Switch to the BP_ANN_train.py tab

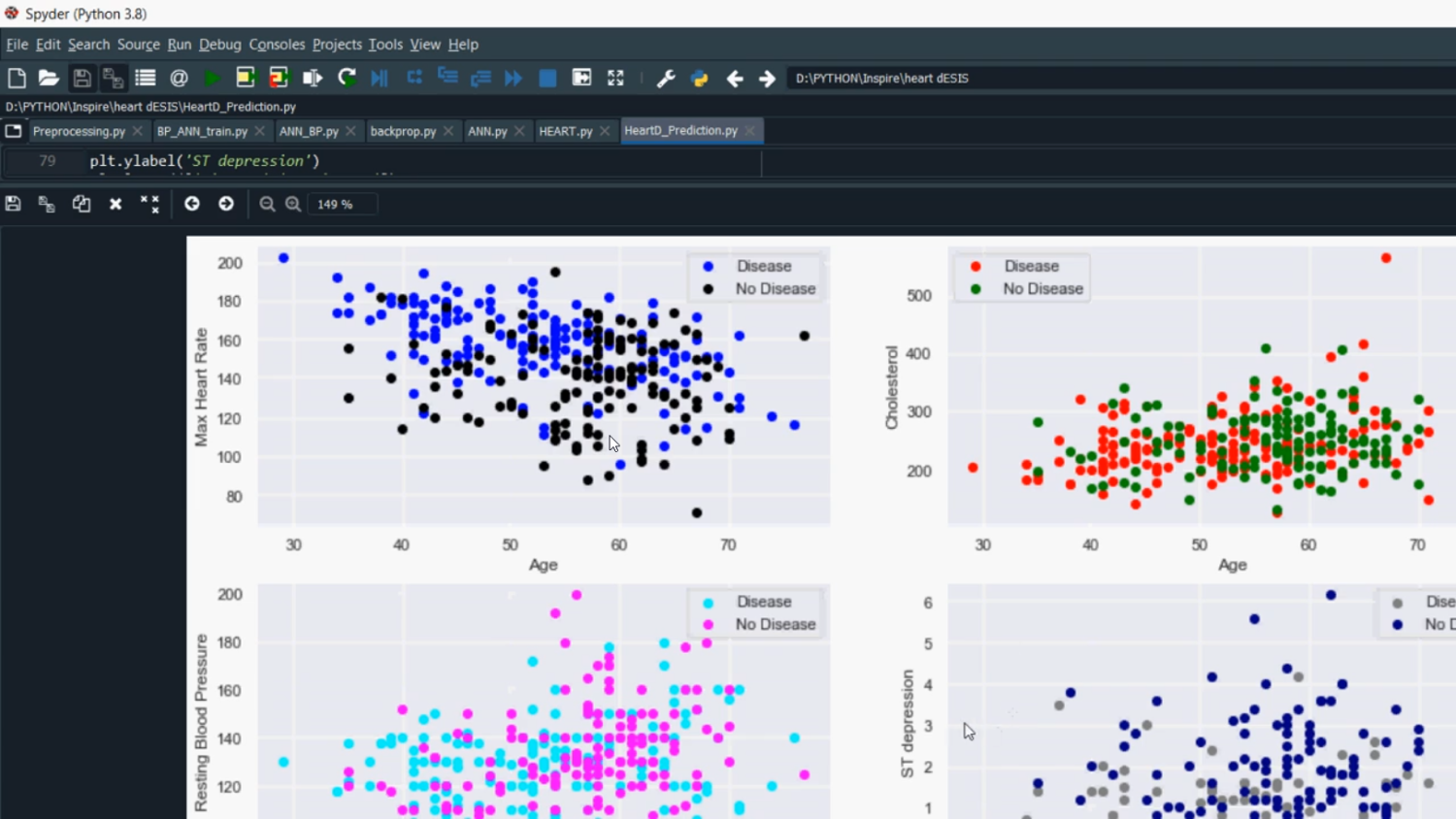pyautogui.click(x=202, y=131)
